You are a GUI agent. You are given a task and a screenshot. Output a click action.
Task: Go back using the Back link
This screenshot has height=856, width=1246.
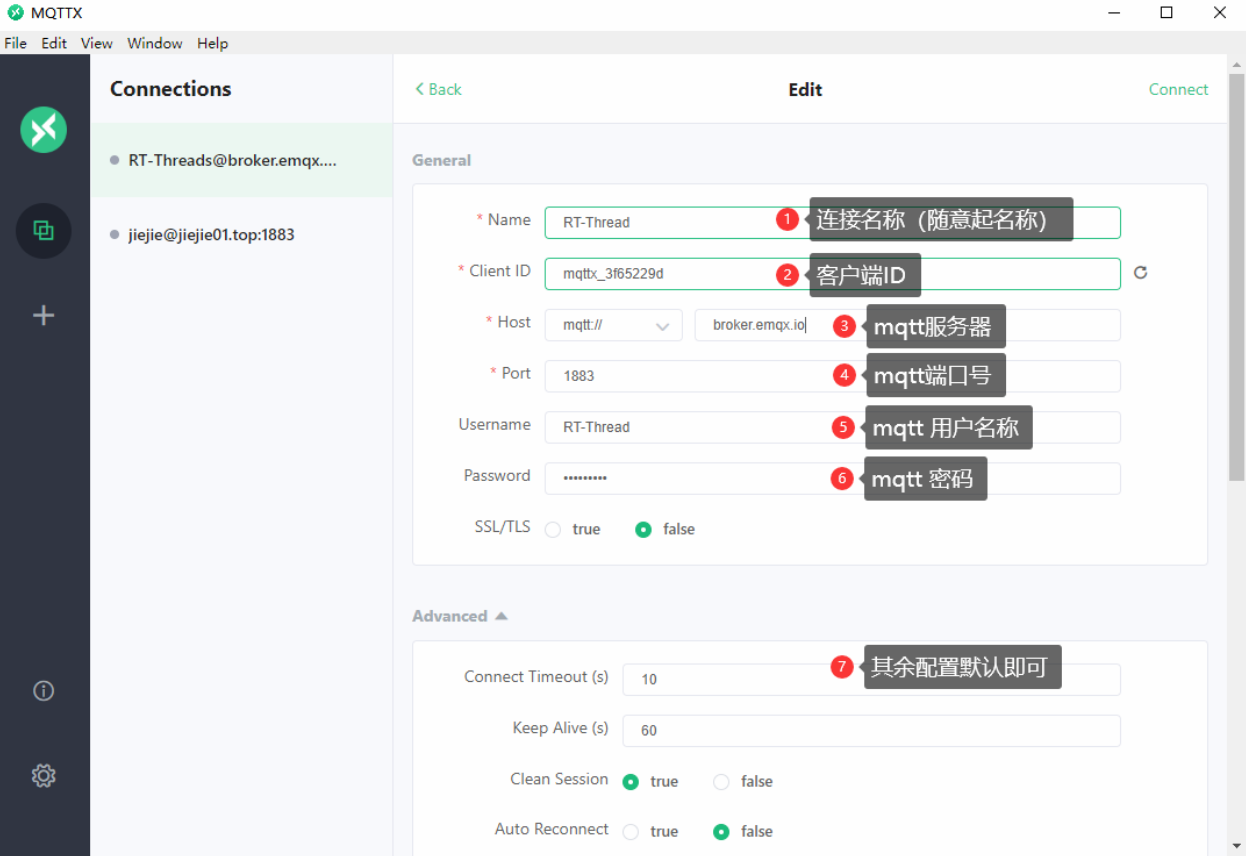(438, 89)
